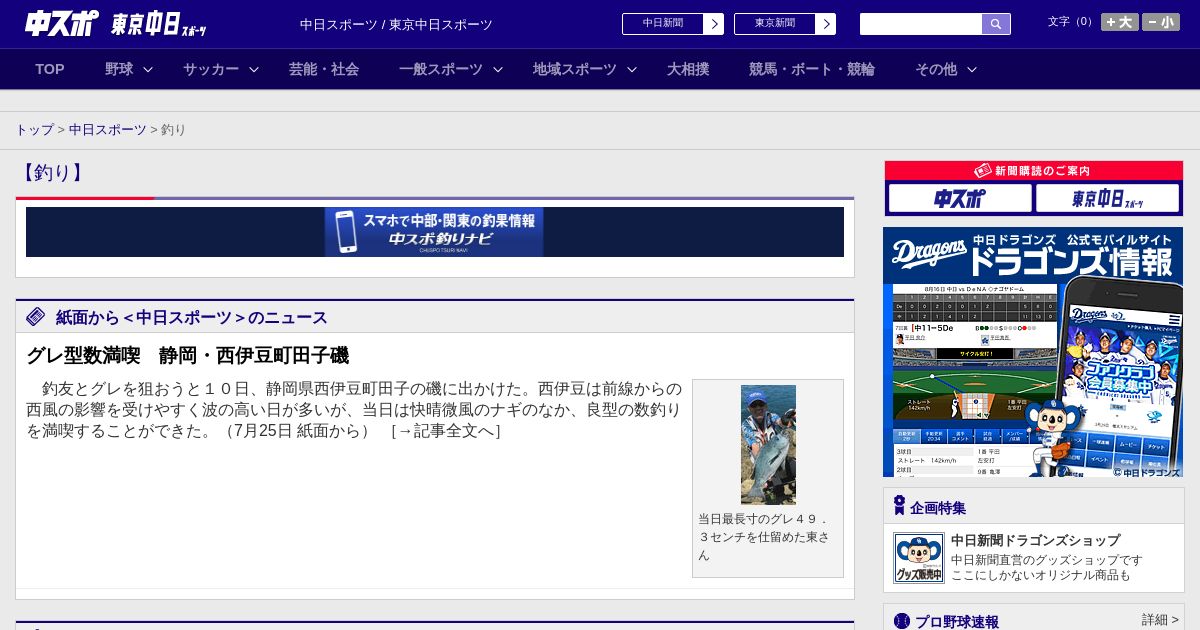The image size is (1200, 630).
Task: Click the 中日スポーツ breadcrumb link
Action: click(x=108, y=130)
